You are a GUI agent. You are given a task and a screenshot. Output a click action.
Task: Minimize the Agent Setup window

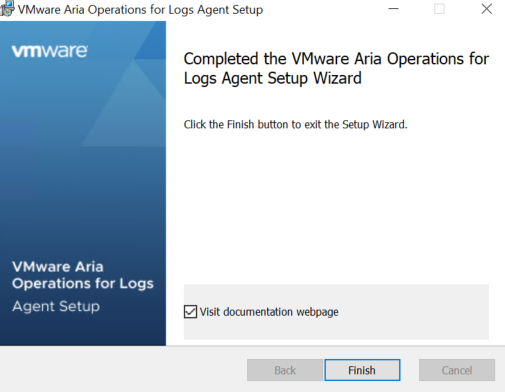tap(394, 9)
